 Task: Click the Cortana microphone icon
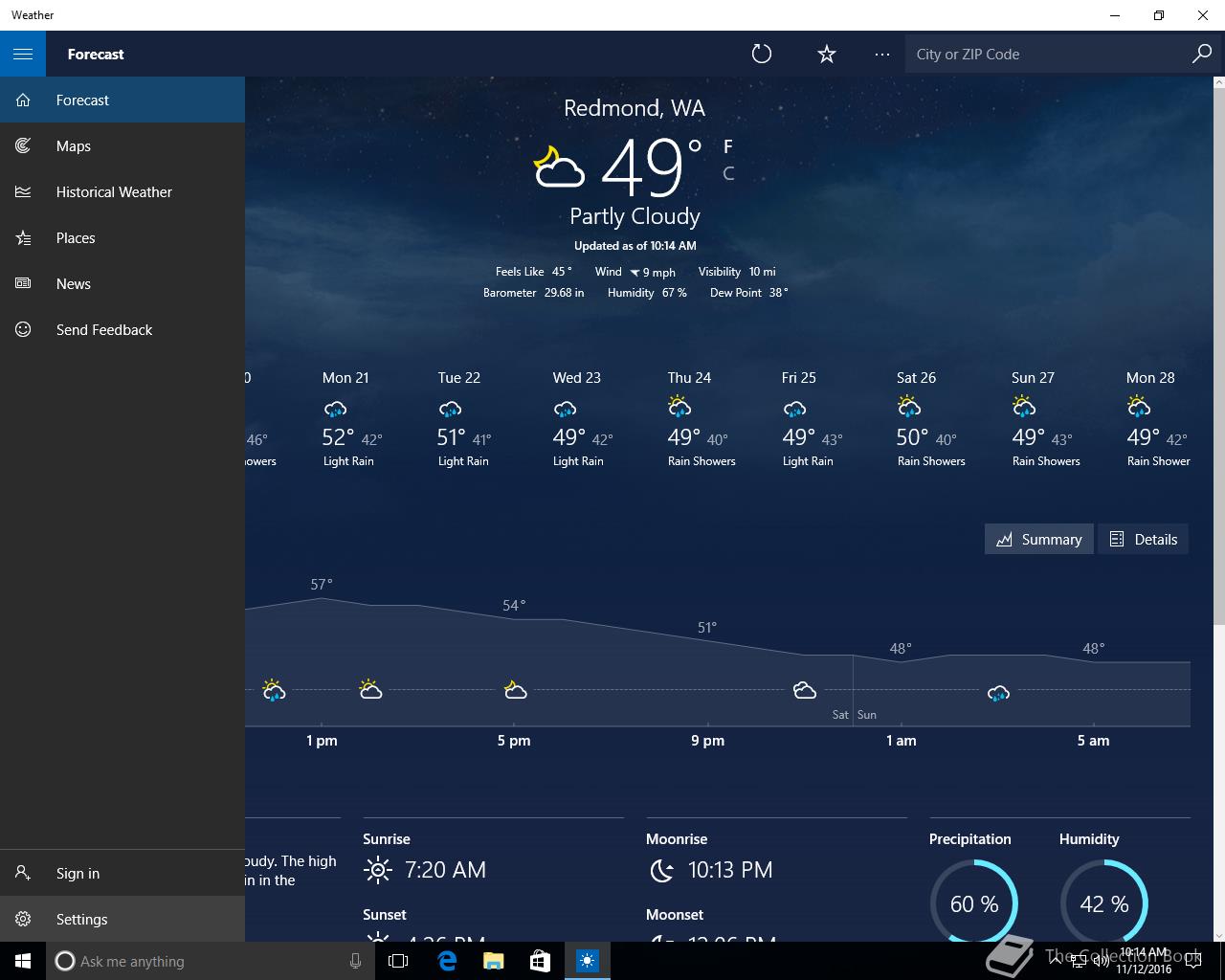pyautogui.click(x=355, y=961)
